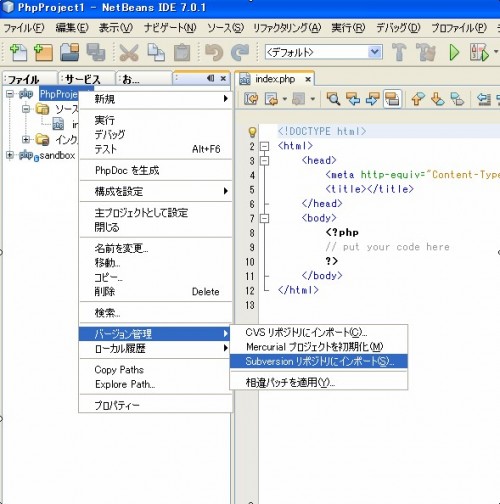Open dropdown arrow beside forward navigation icon
Screen dimensions: 500x504
point(312,99)
